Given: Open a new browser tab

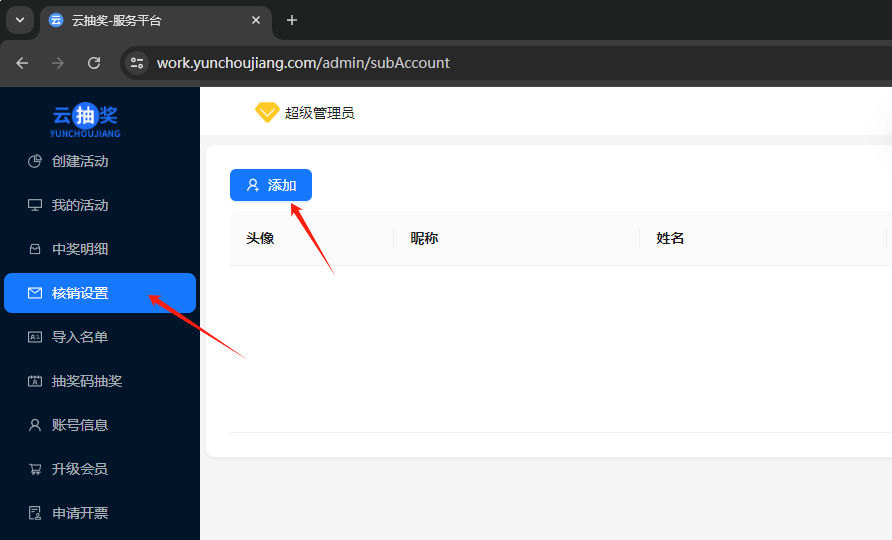Looking at the screenshot, I should pyautogui.click(x=292, y=20).
